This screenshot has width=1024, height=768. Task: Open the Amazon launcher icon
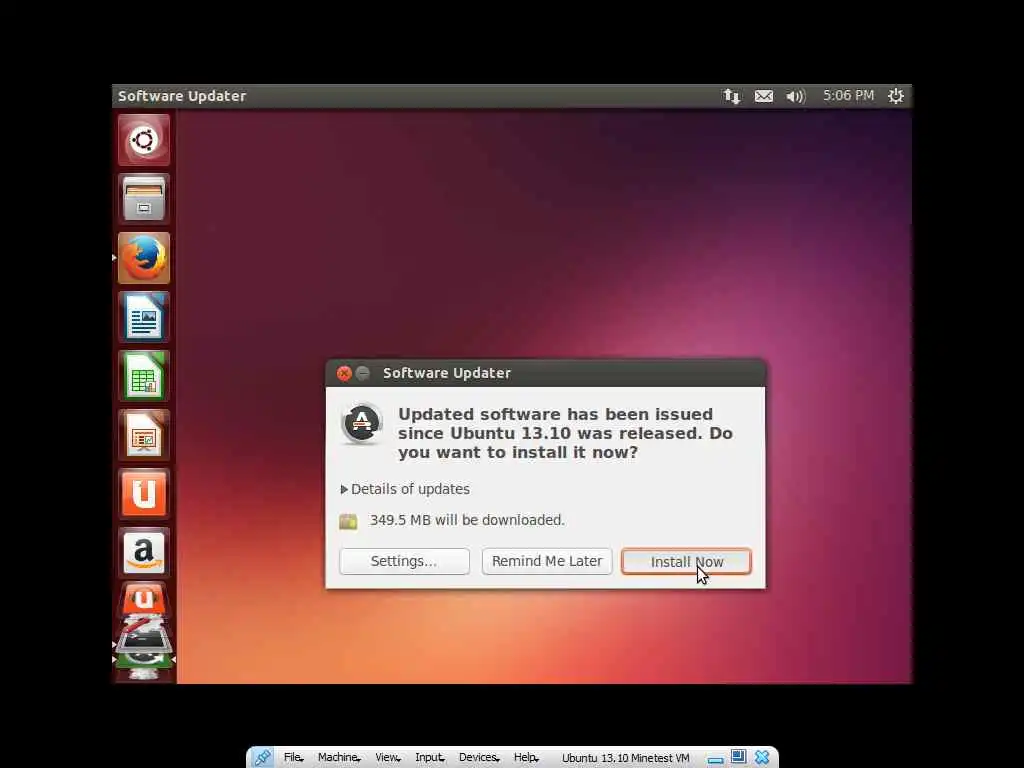coord(144,552)
